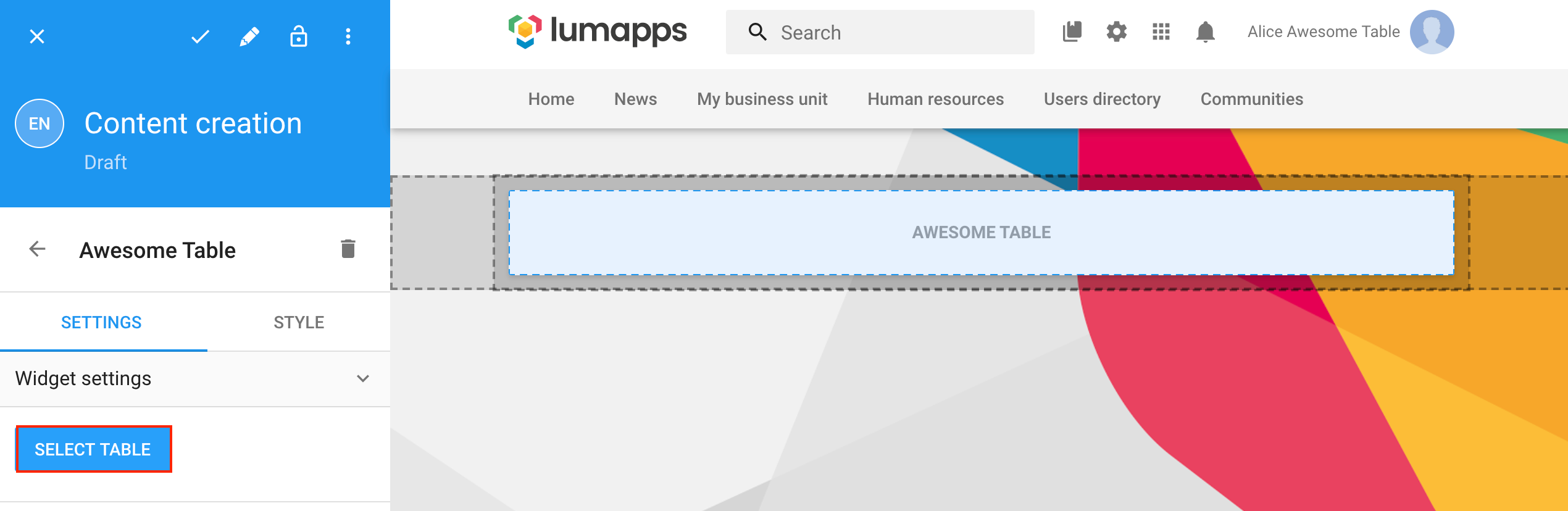
Task: Delete the Awesome Table widget
Action: click(348, 249)
